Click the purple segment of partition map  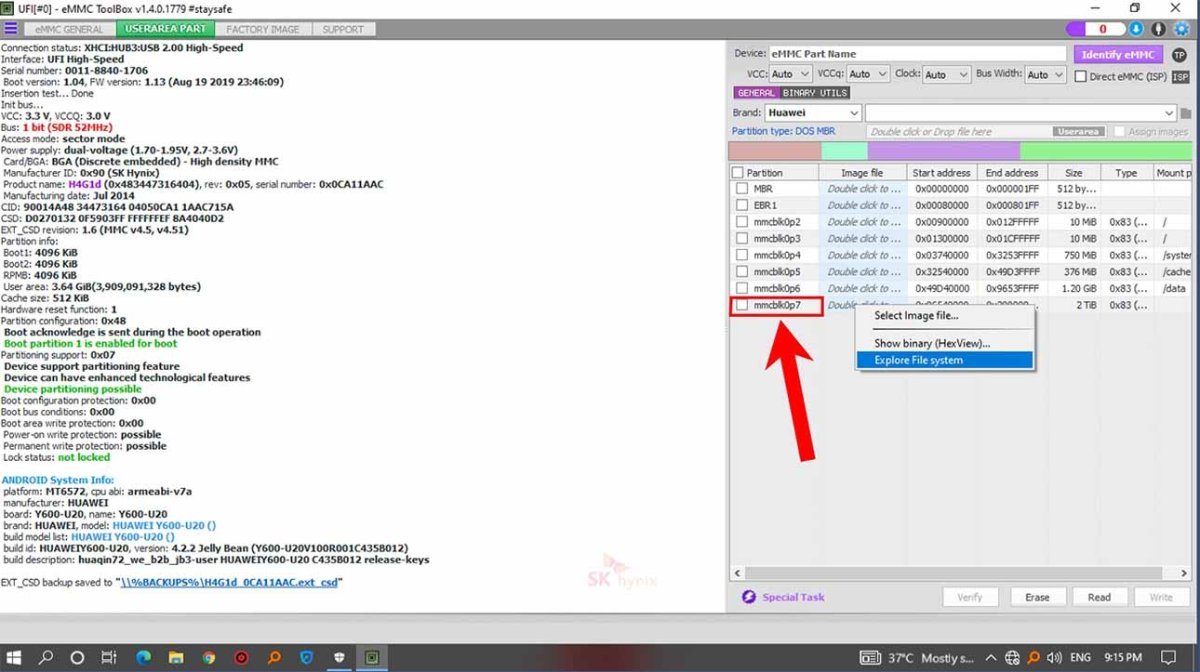(x=943, y=151)
